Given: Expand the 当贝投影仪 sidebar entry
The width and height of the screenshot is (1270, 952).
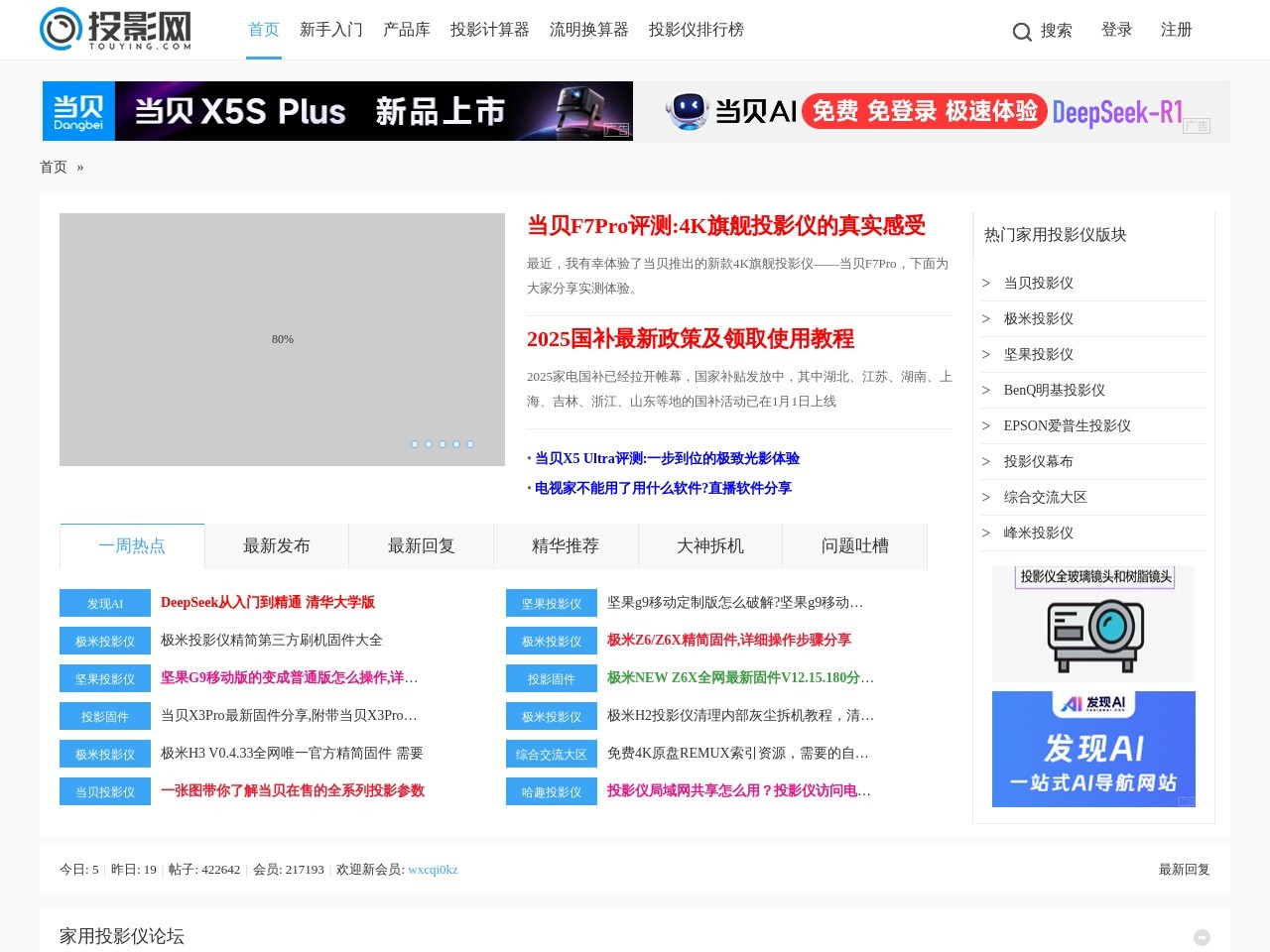Looking at the screenshot, I should pos(1040,283).
